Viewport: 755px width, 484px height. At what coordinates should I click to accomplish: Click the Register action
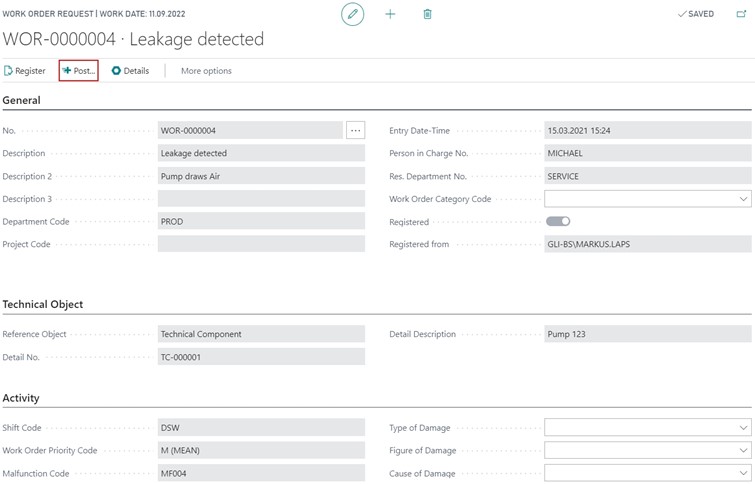click(x=25, y=71)
